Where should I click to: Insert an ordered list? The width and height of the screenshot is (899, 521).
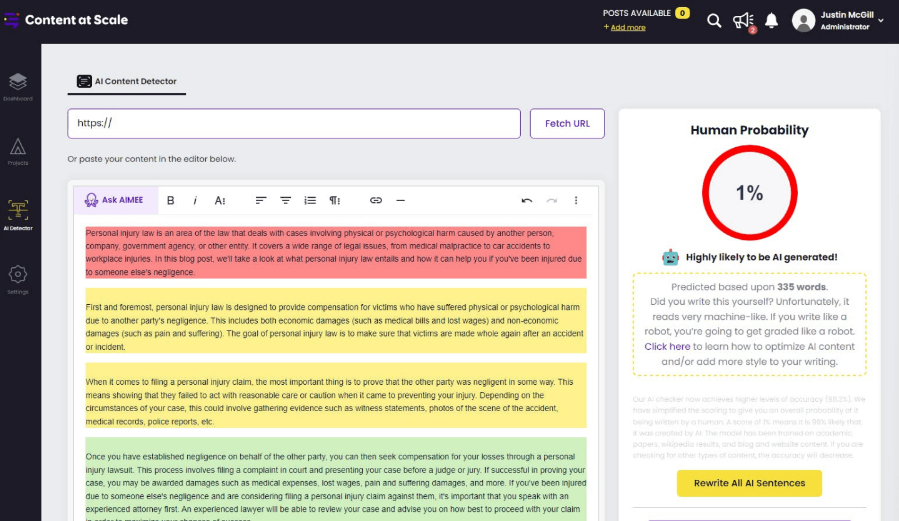point(310,201)
